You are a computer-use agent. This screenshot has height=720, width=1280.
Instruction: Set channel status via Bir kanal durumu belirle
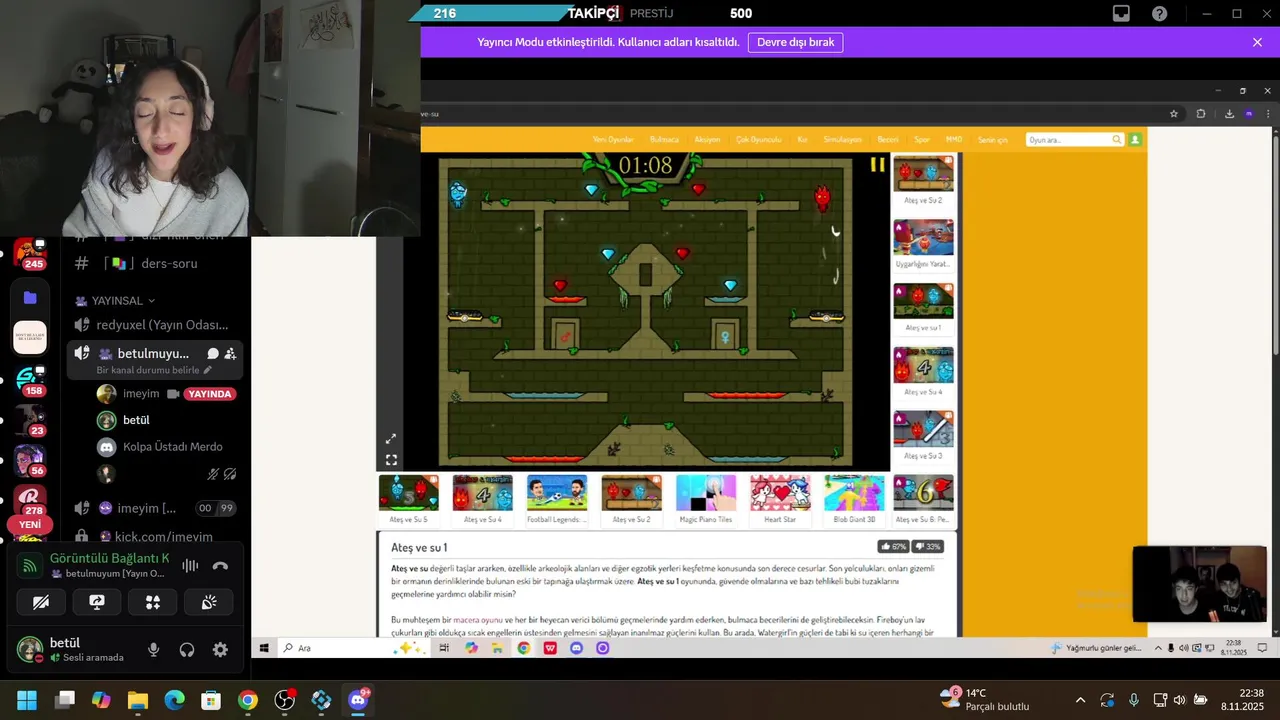pyautogui.click(x=154, y=370)
